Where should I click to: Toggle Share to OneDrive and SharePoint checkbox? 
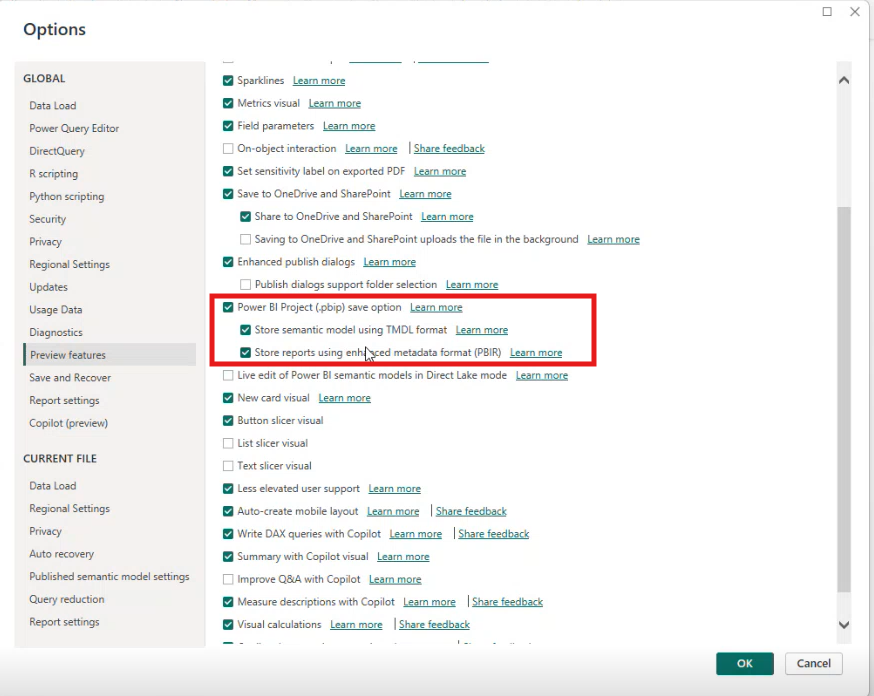point(245,217)
